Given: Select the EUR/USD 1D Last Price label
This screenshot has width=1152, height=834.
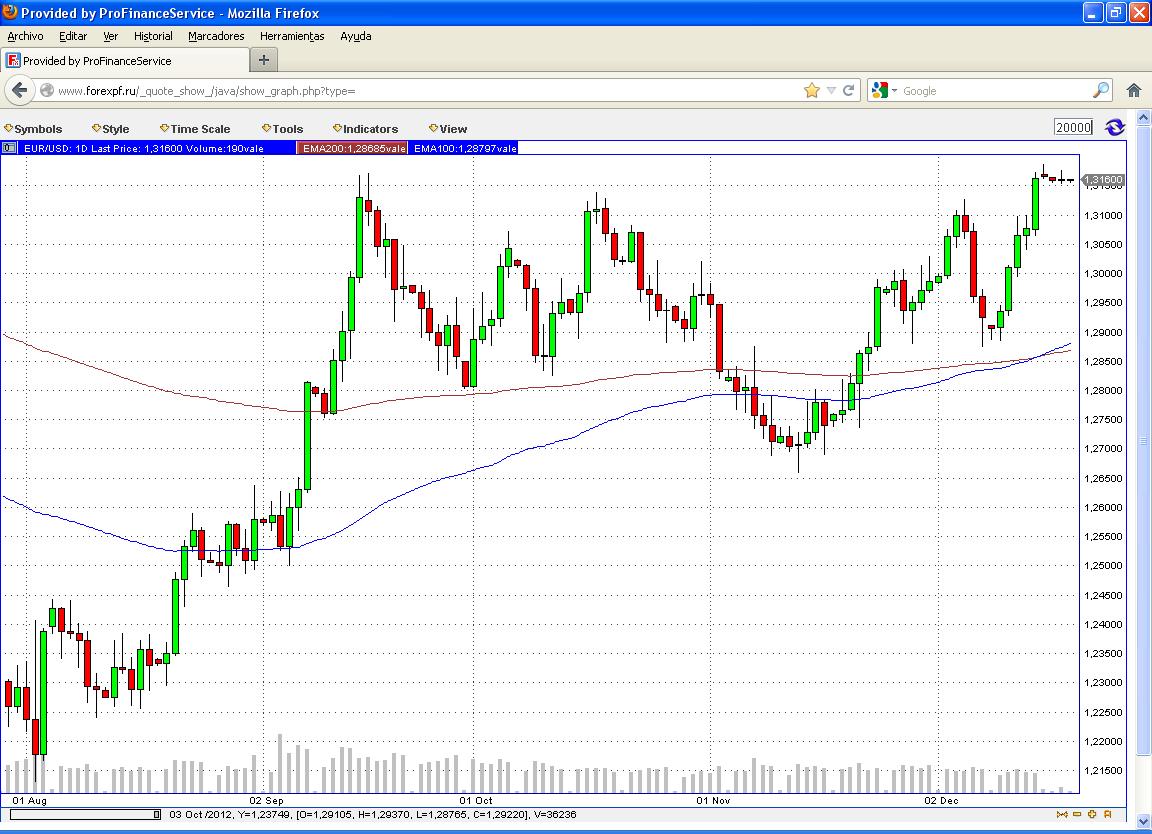Looking at the screenshot, I should pos(143,148).
